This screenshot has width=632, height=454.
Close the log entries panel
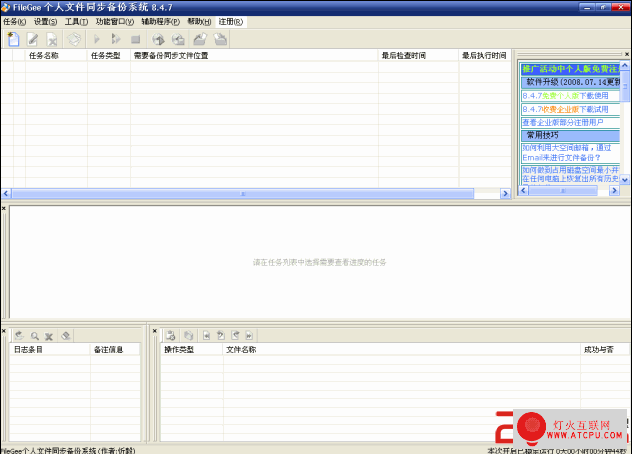(4, 331)
